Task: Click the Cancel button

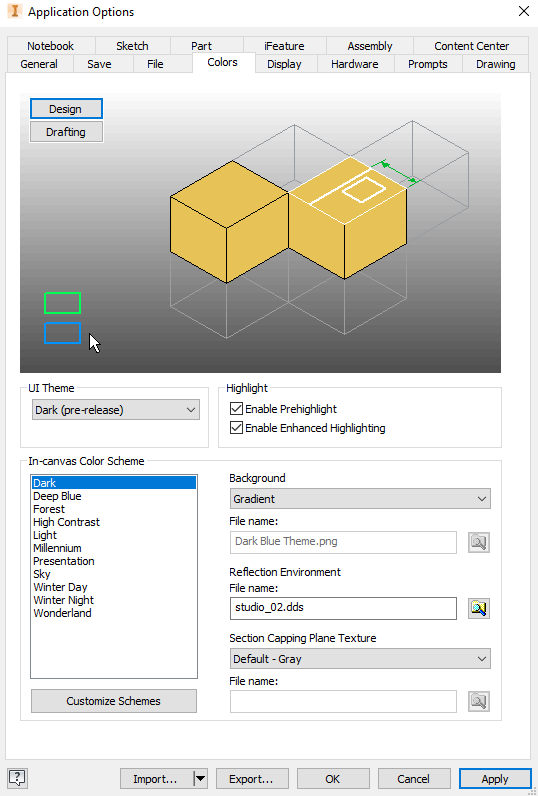Action: [x=414, y=778]
